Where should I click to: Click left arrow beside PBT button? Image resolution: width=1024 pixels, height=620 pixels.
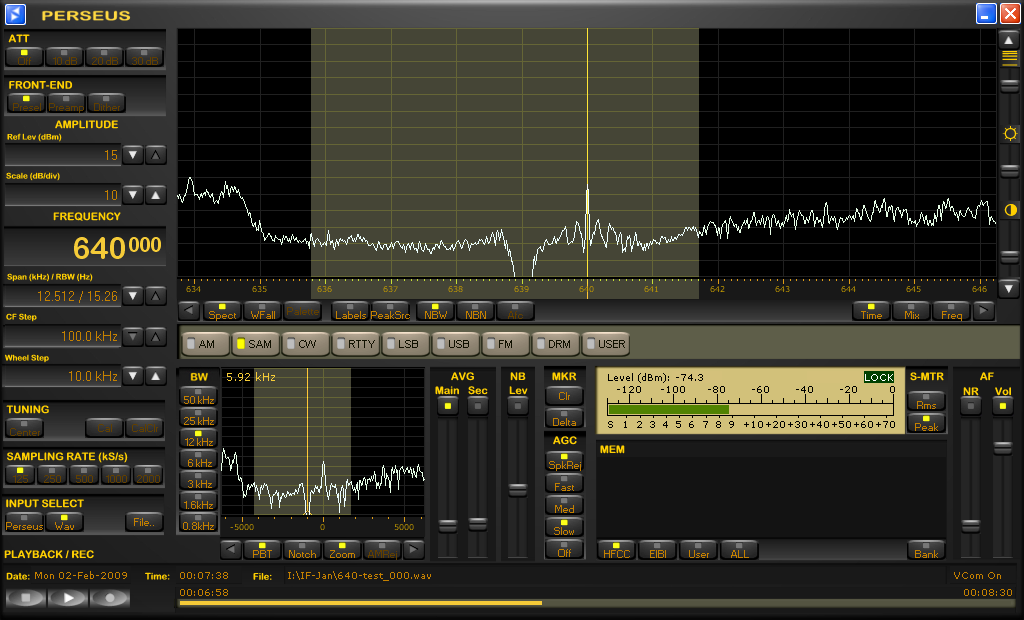(x=231, y=550)
